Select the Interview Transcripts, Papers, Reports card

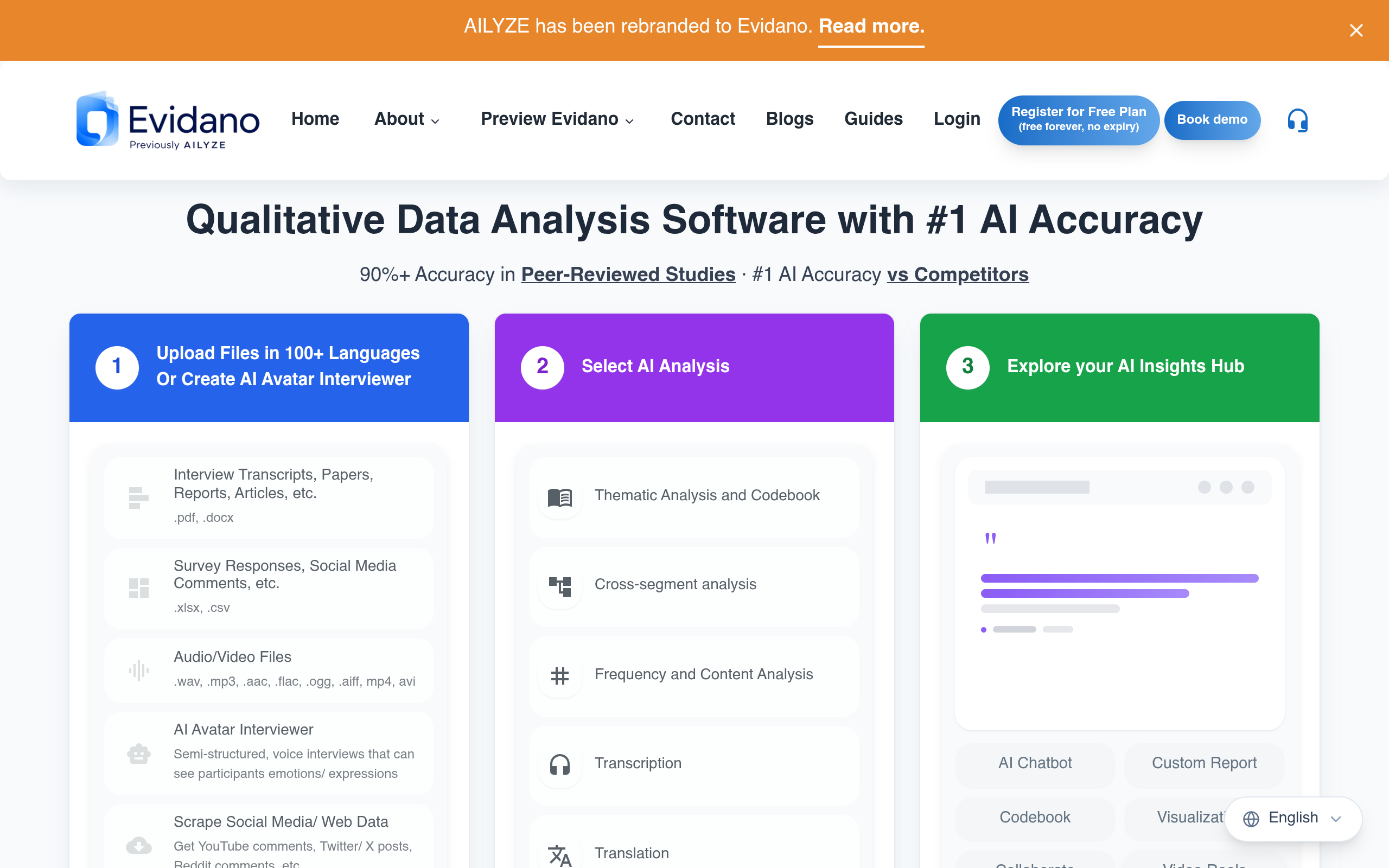[x=269, y=497]
